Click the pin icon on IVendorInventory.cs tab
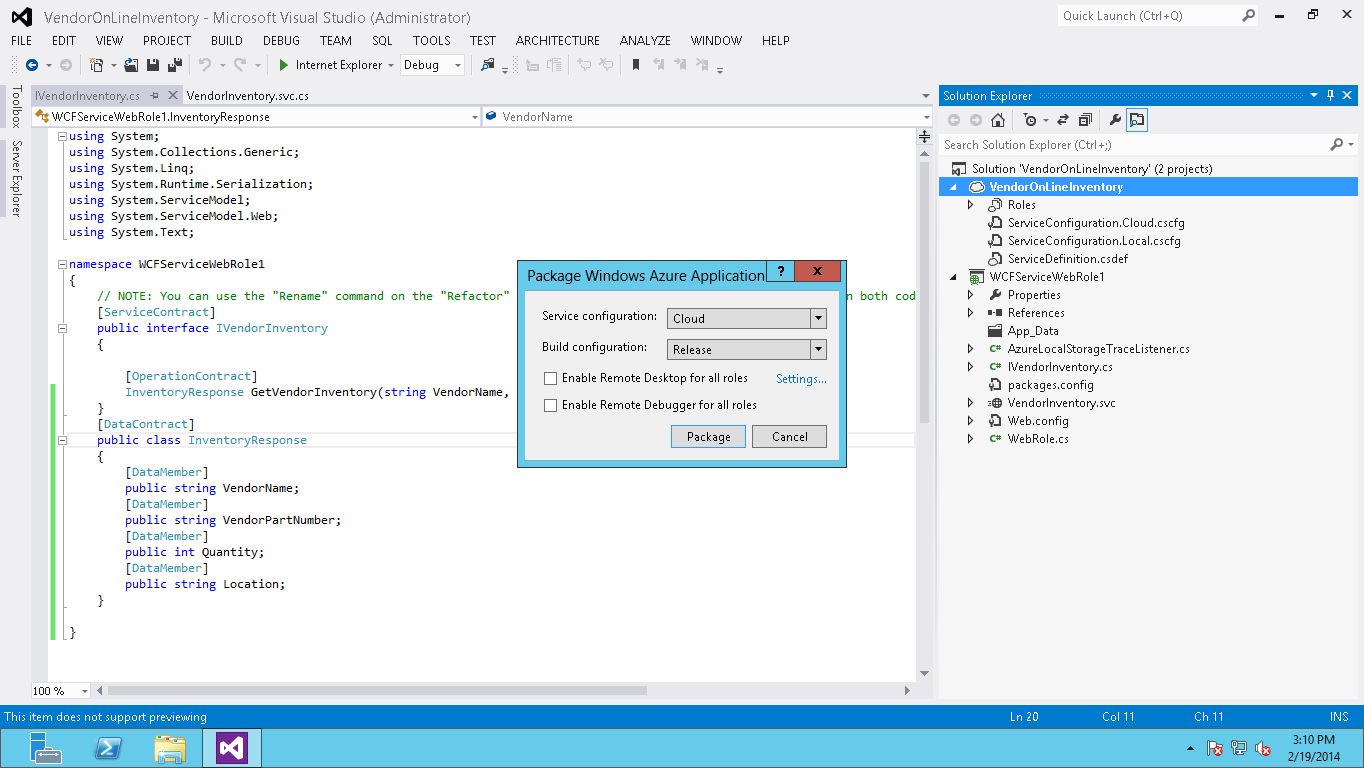The width and height of the screenshot is (1364, 768). [154, 96]
